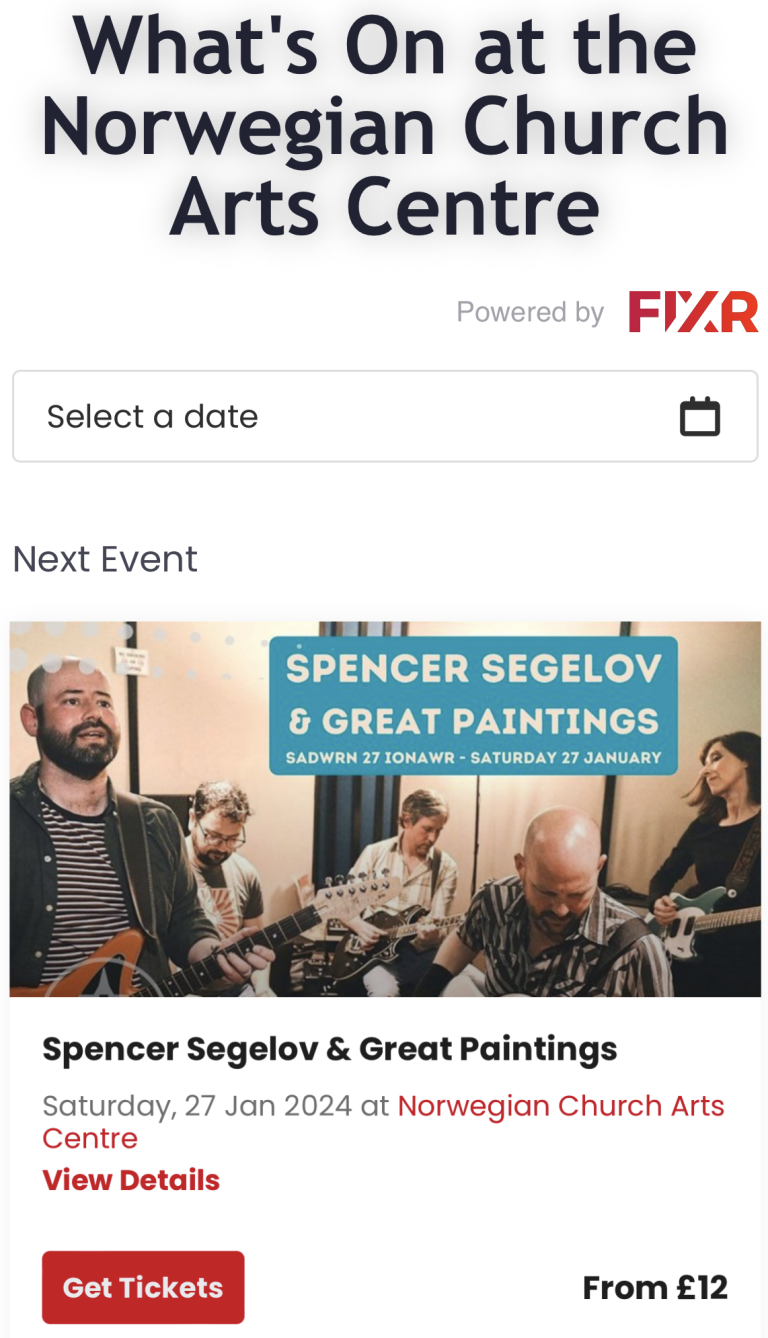Click the Powered by text

click(x=530, y=313)
